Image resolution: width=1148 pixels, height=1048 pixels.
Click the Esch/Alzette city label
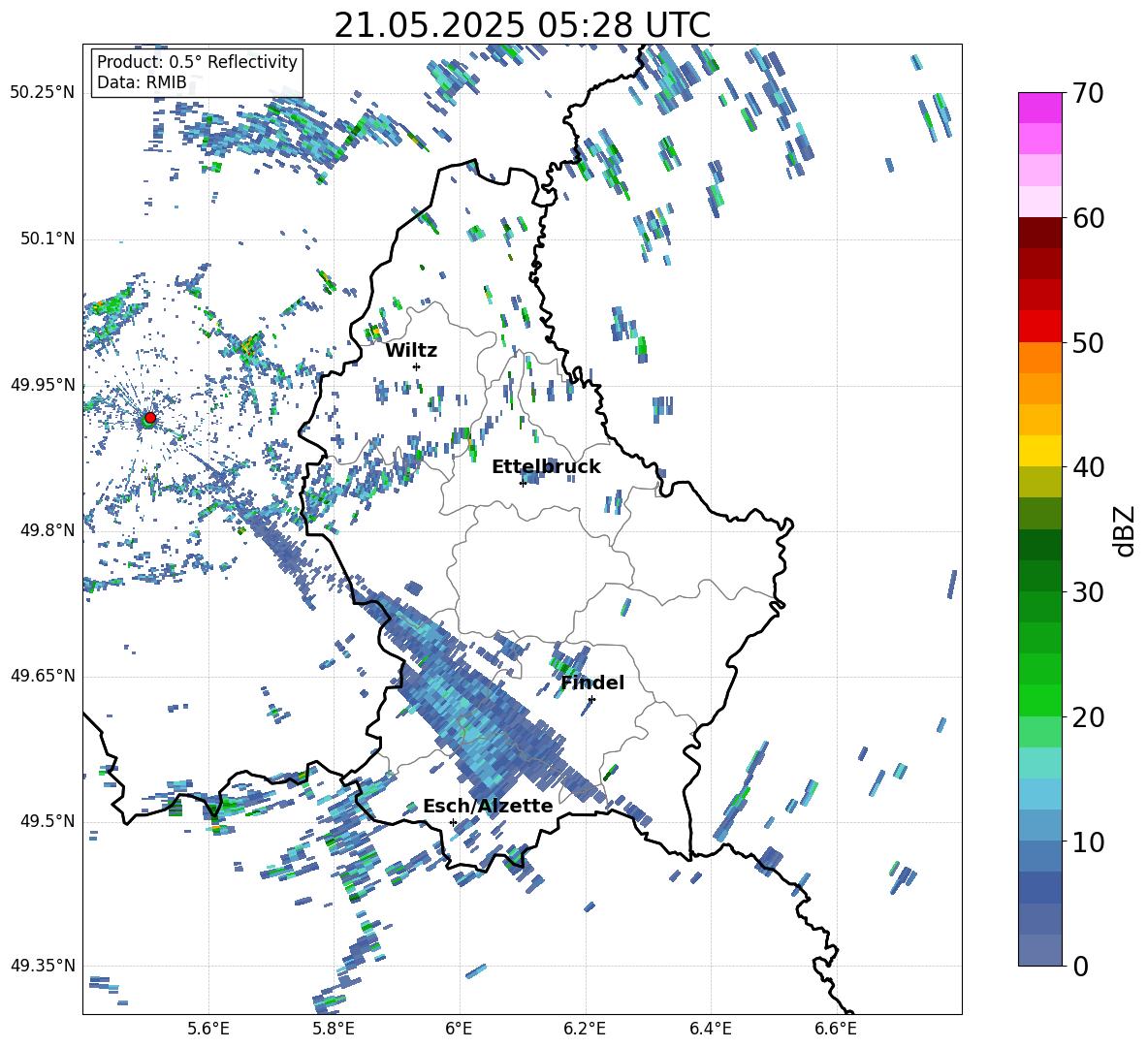pyautogui.click(x=488, y=806)
